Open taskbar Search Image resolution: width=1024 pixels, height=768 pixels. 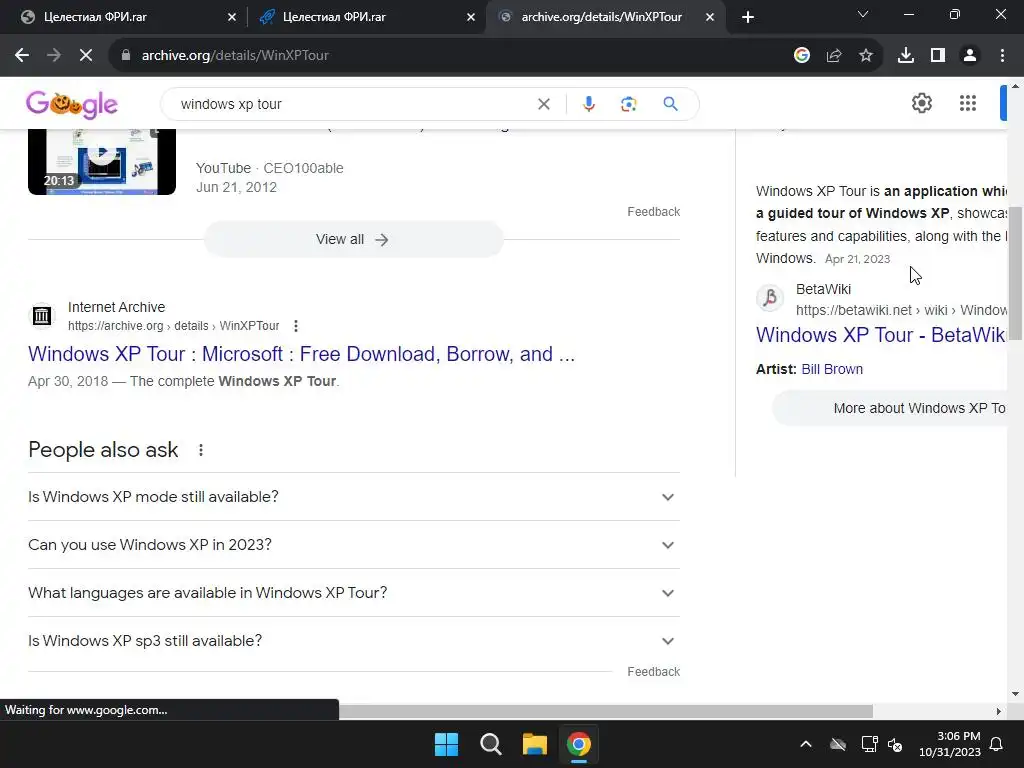click(490, 744)
